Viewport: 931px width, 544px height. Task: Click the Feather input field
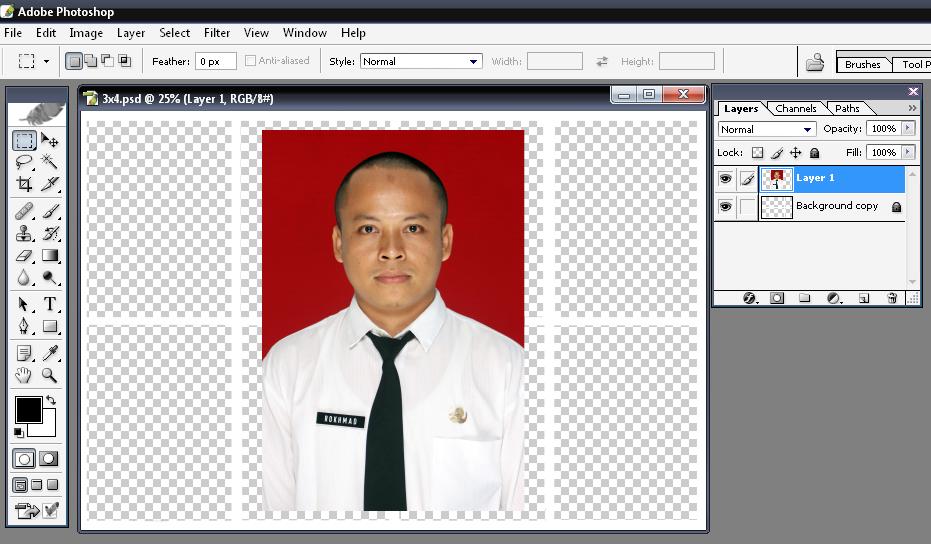point(216,61)
